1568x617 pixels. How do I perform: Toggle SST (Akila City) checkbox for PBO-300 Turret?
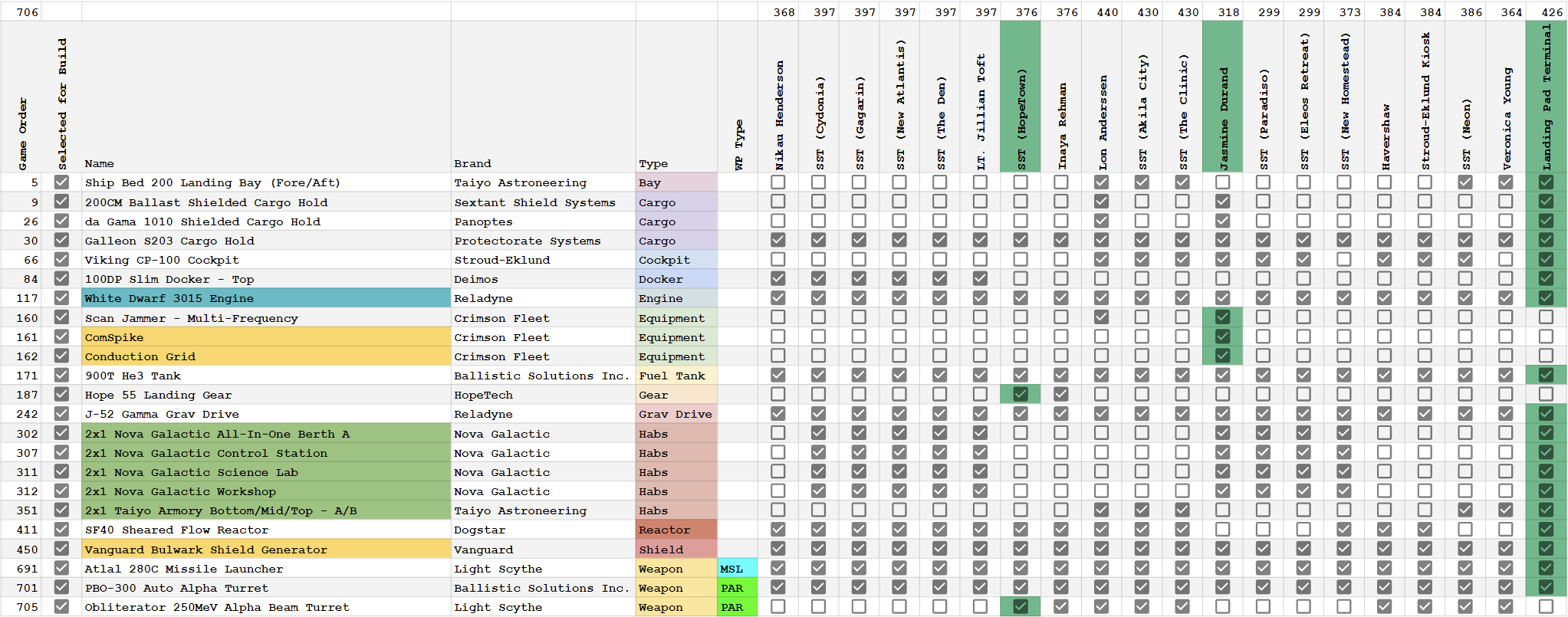1142,587
